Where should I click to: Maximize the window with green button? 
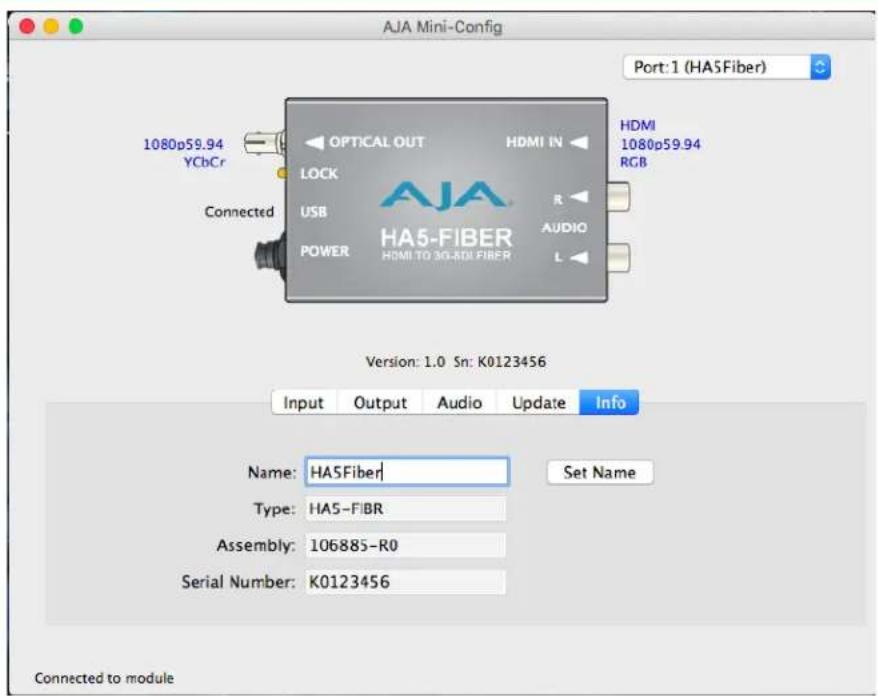76,26
